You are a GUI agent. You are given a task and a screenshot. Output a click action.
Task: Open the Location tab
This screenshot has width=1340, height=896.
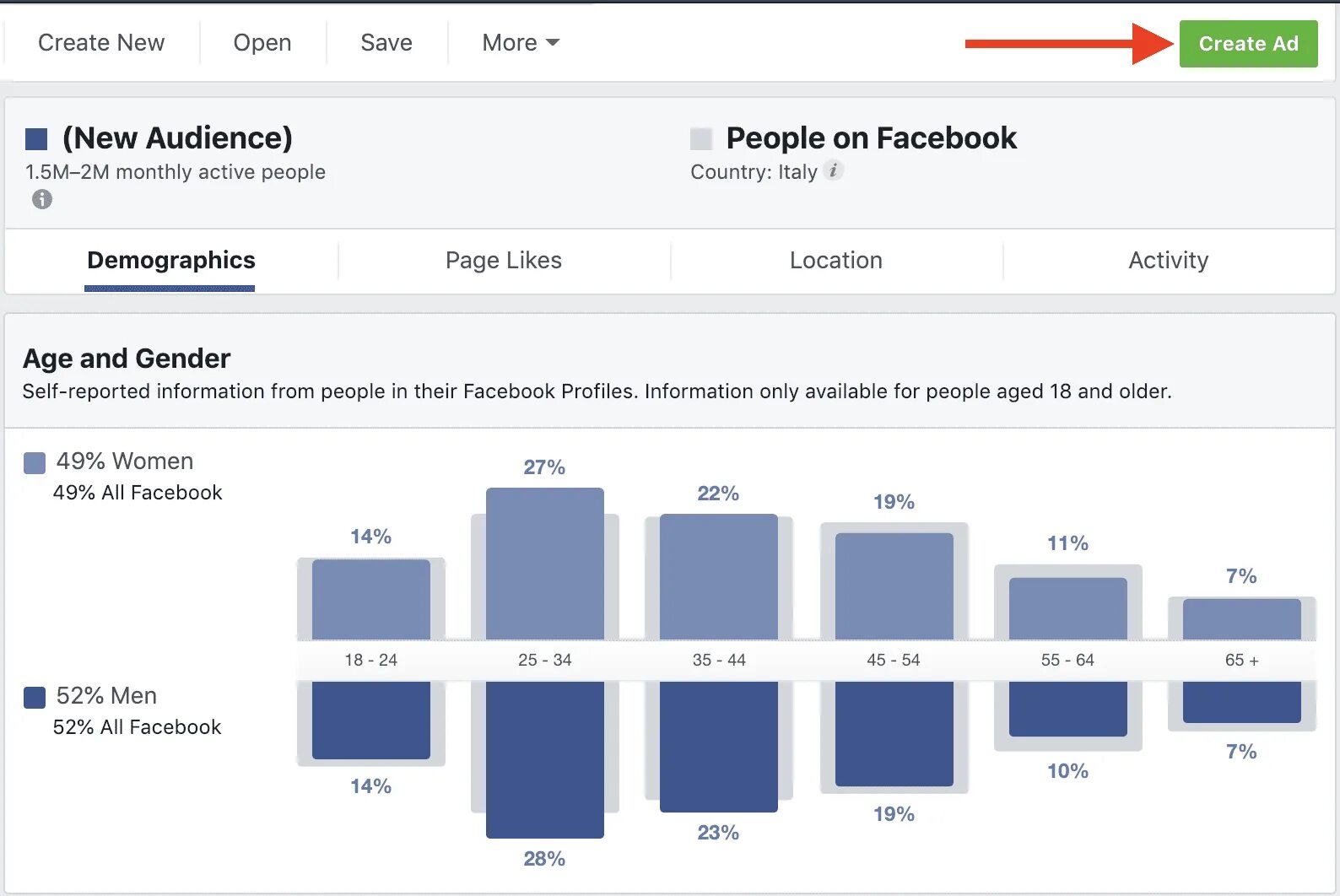pyautogui.click(x=835, y=260)
